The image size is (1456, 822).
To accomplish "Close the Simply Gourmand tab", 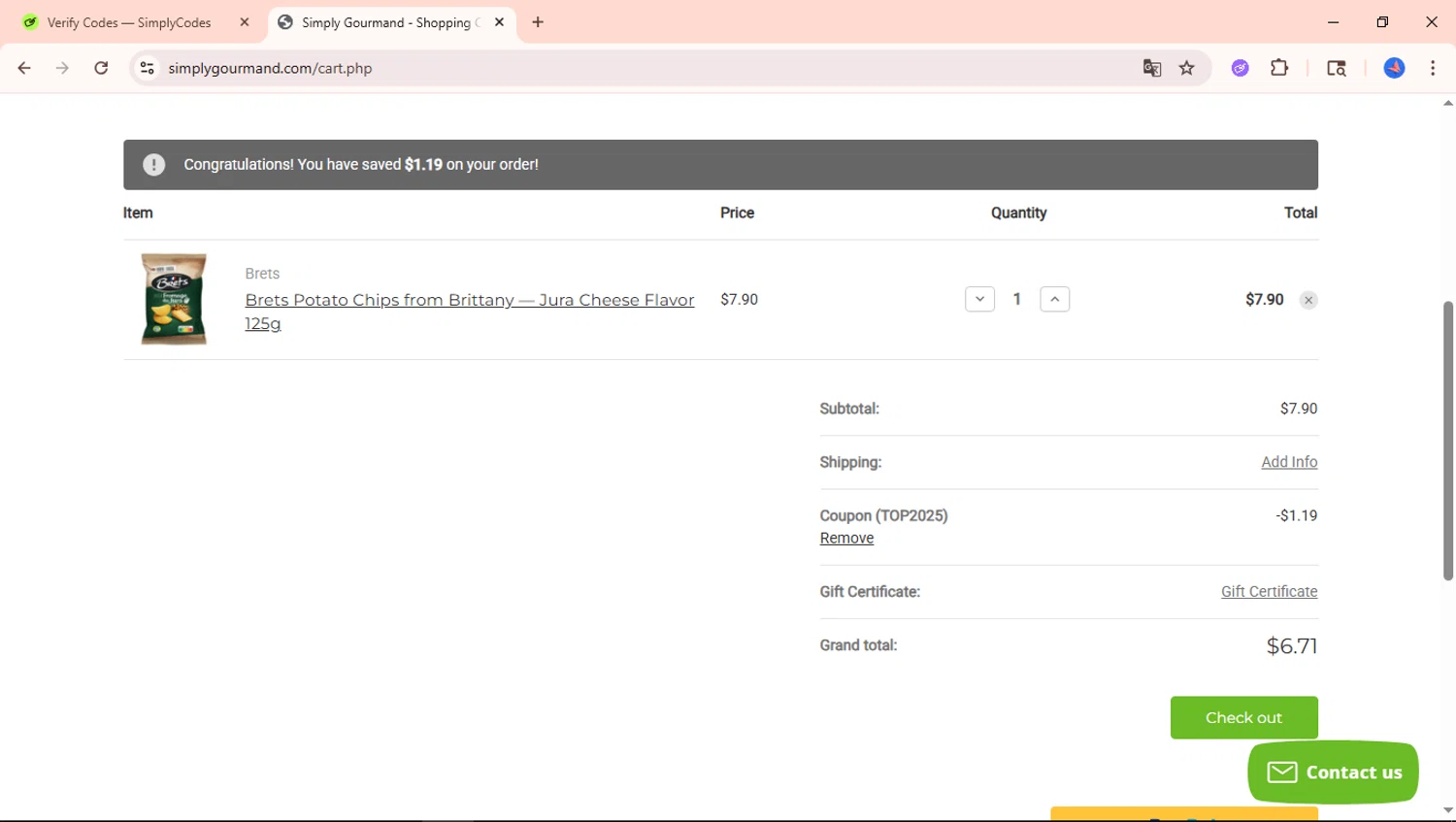I will click(x=499, y=22).
